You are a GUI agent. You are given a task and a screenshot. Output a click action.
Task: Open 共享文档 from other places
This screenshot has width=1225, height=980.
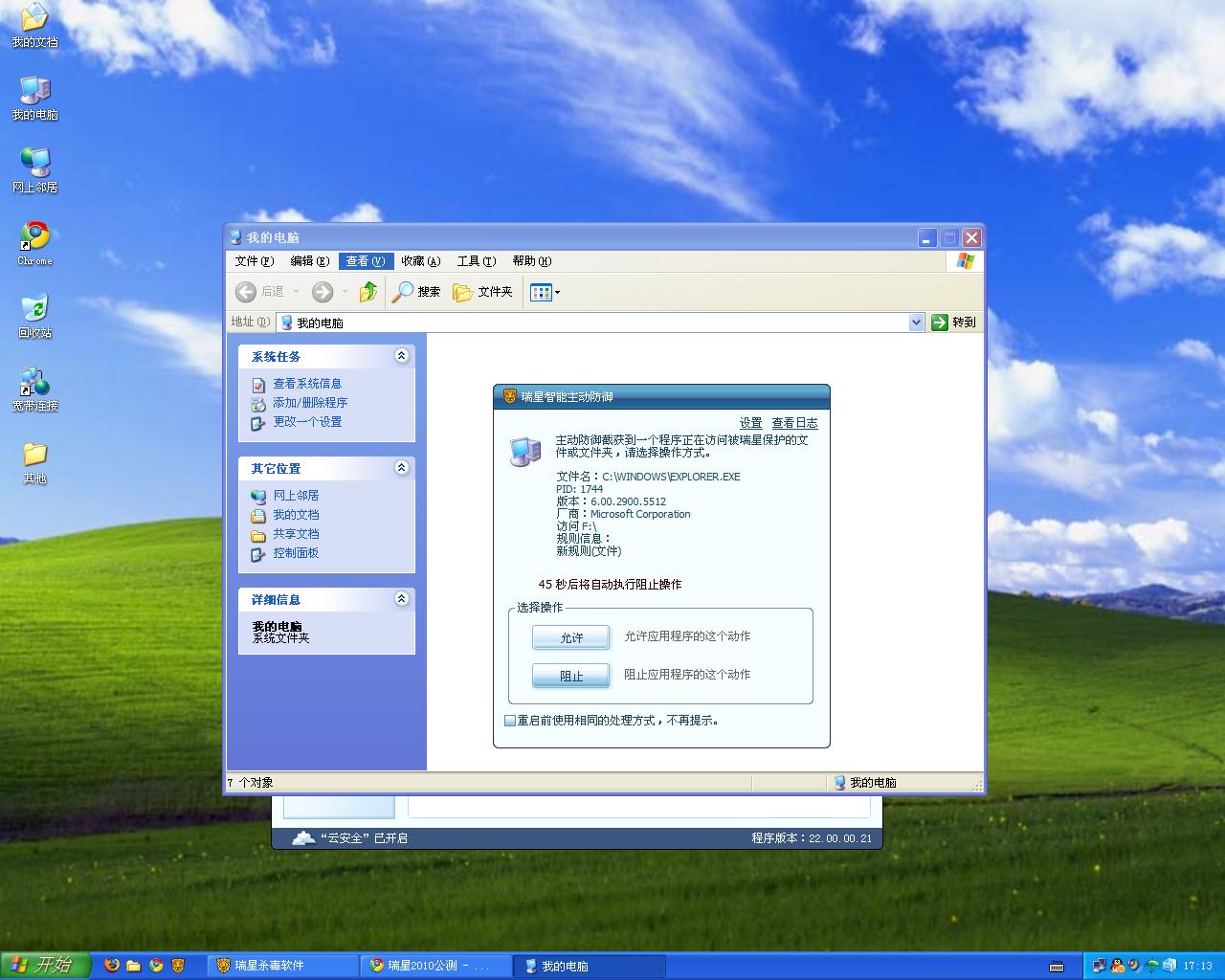tap(296, 534)
